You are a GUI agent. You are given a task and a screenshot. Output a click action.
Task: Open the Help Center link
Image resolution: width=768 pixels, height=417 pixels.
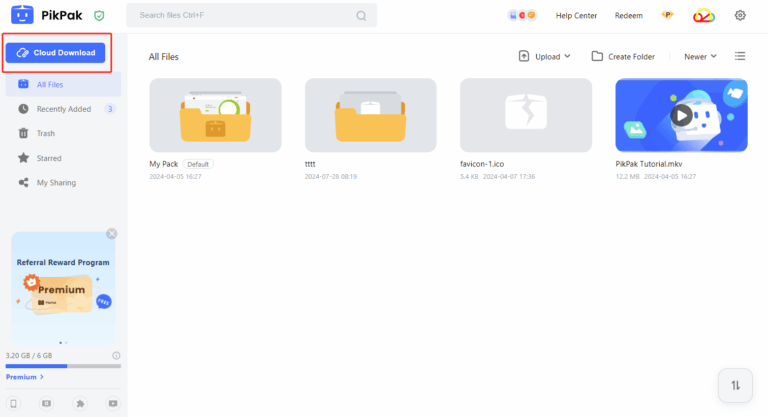576,15
